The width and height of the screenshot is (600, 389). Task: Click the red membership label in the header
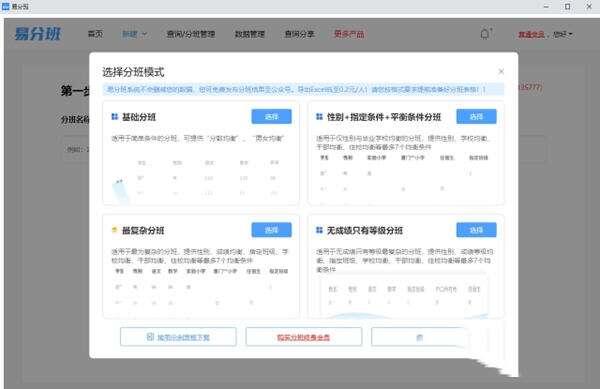[531, 34]
